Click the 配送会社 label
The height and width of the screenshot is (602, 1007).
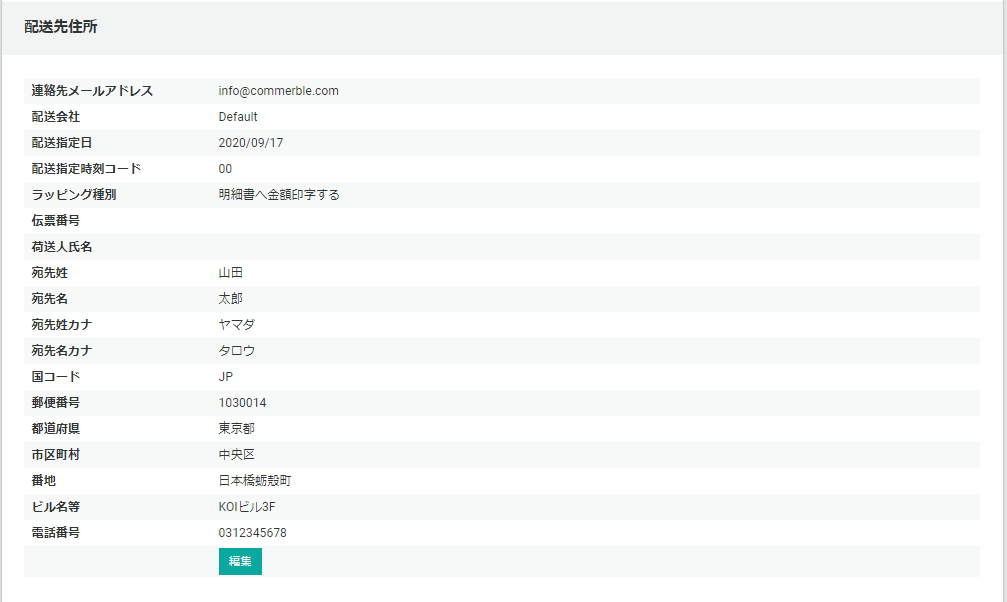[56, 117]
